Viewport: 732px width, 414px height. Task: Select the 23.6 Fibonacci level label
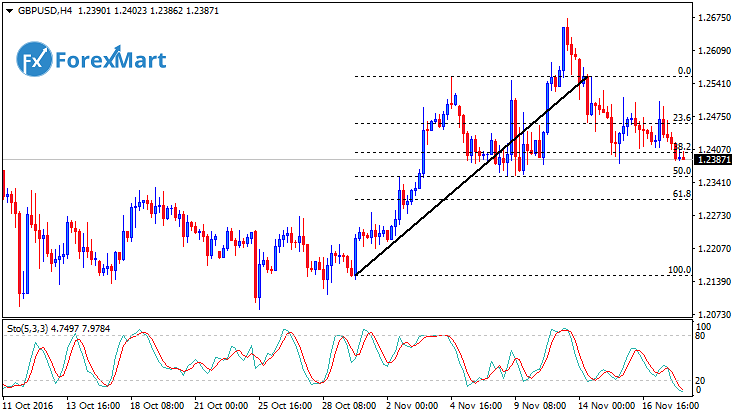click(682, 118)
